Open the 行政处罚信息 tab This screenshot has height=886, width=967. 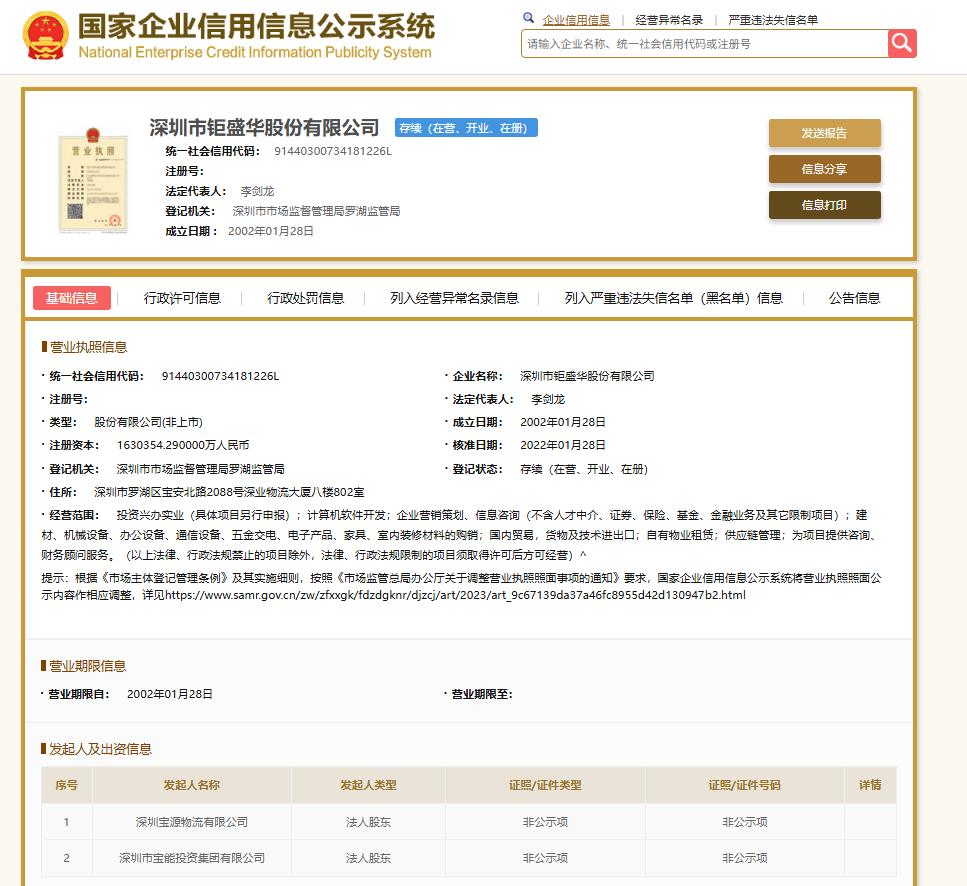(305, 298)
